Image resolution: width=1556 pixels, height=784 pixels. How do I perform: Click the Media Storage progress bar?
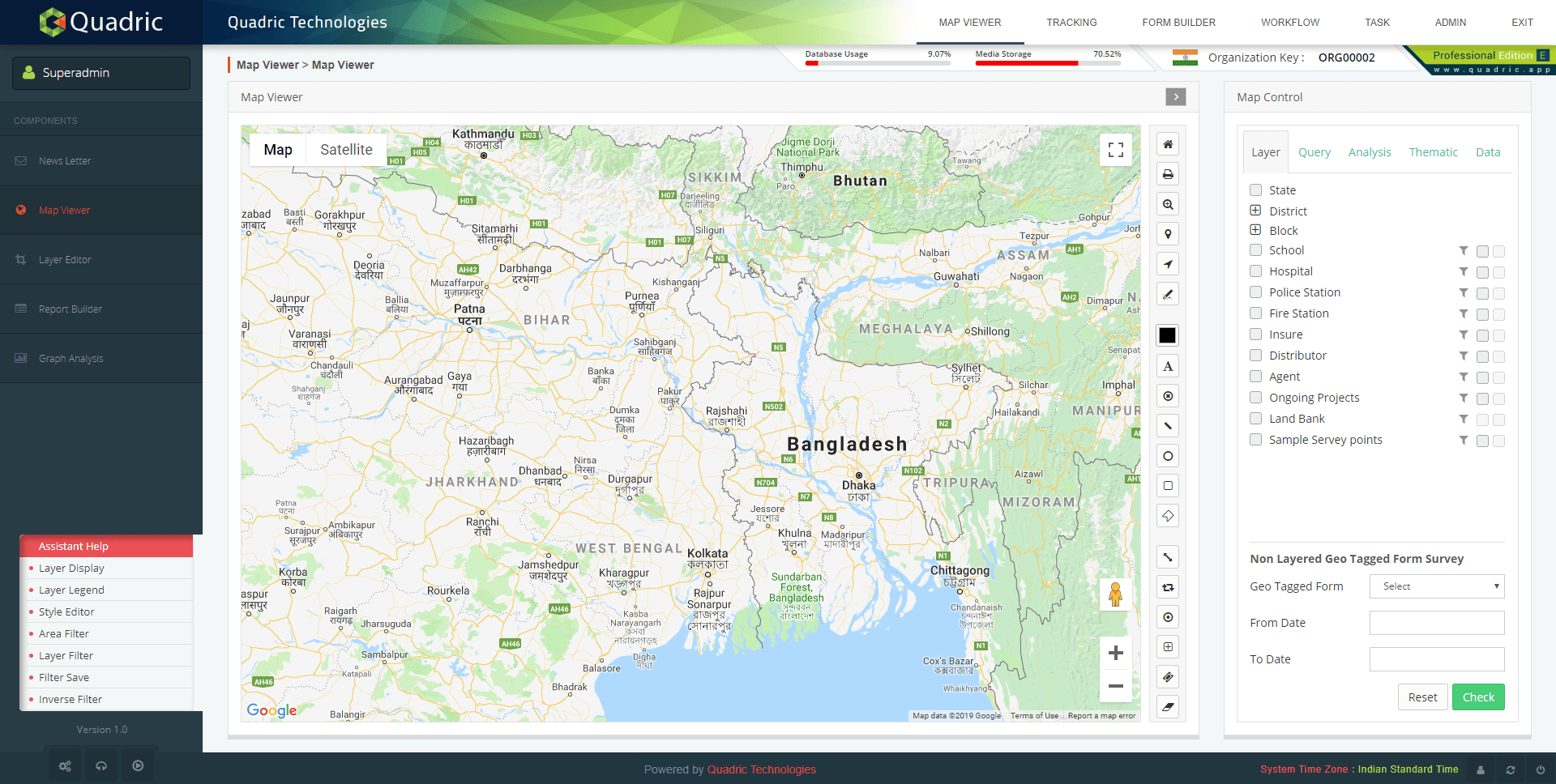[x=1048, y=62]
